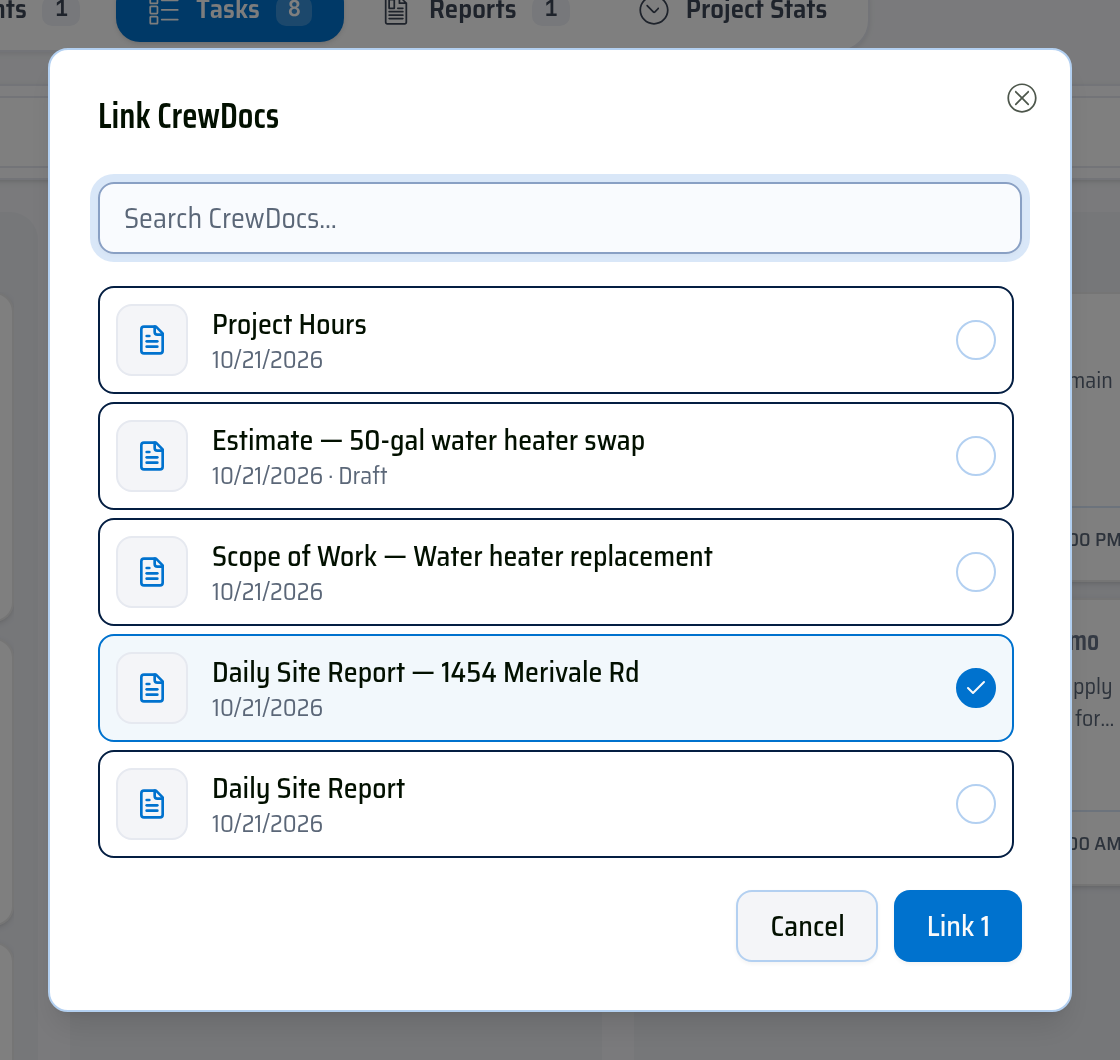Screen dimensions: 1120x1060
Task: Click the plain Daily Site Report document icon
Action: pyautogui.click(x=152, y=804)
